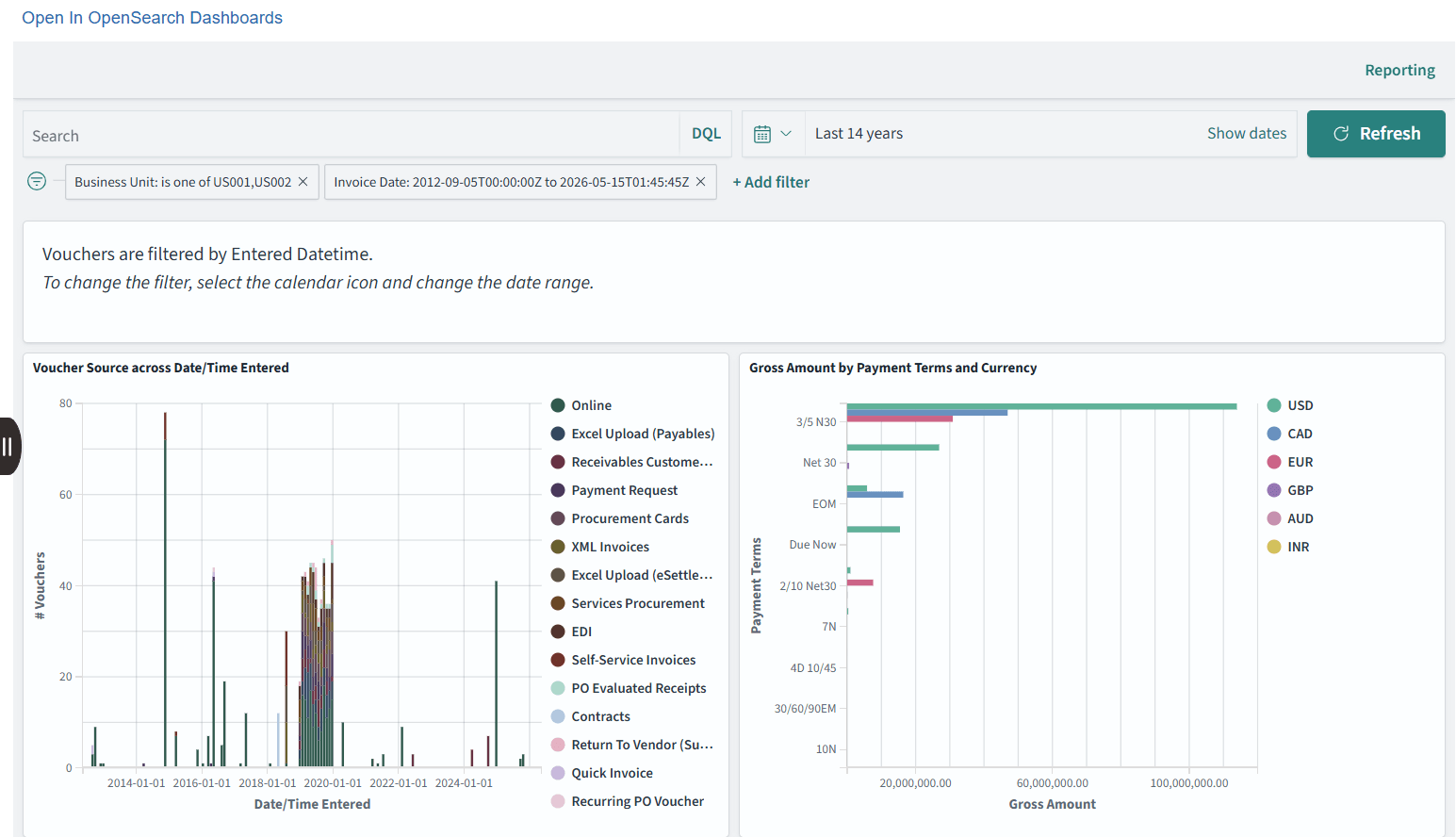Toggle CAD currency legend dot
Image resolution: width=1456 pixels, height=837 pixels.
1274,434
